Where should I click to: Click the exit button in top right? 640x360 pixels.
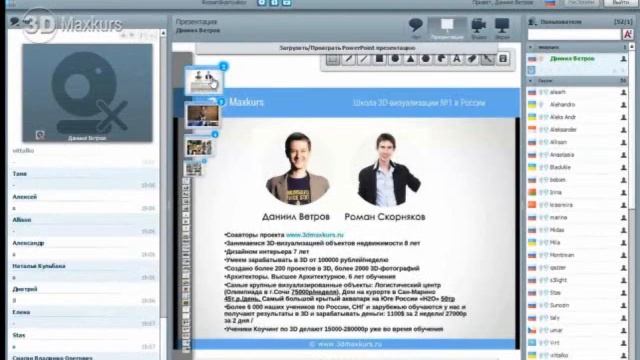pyautogui.click(x=621, y=2)
